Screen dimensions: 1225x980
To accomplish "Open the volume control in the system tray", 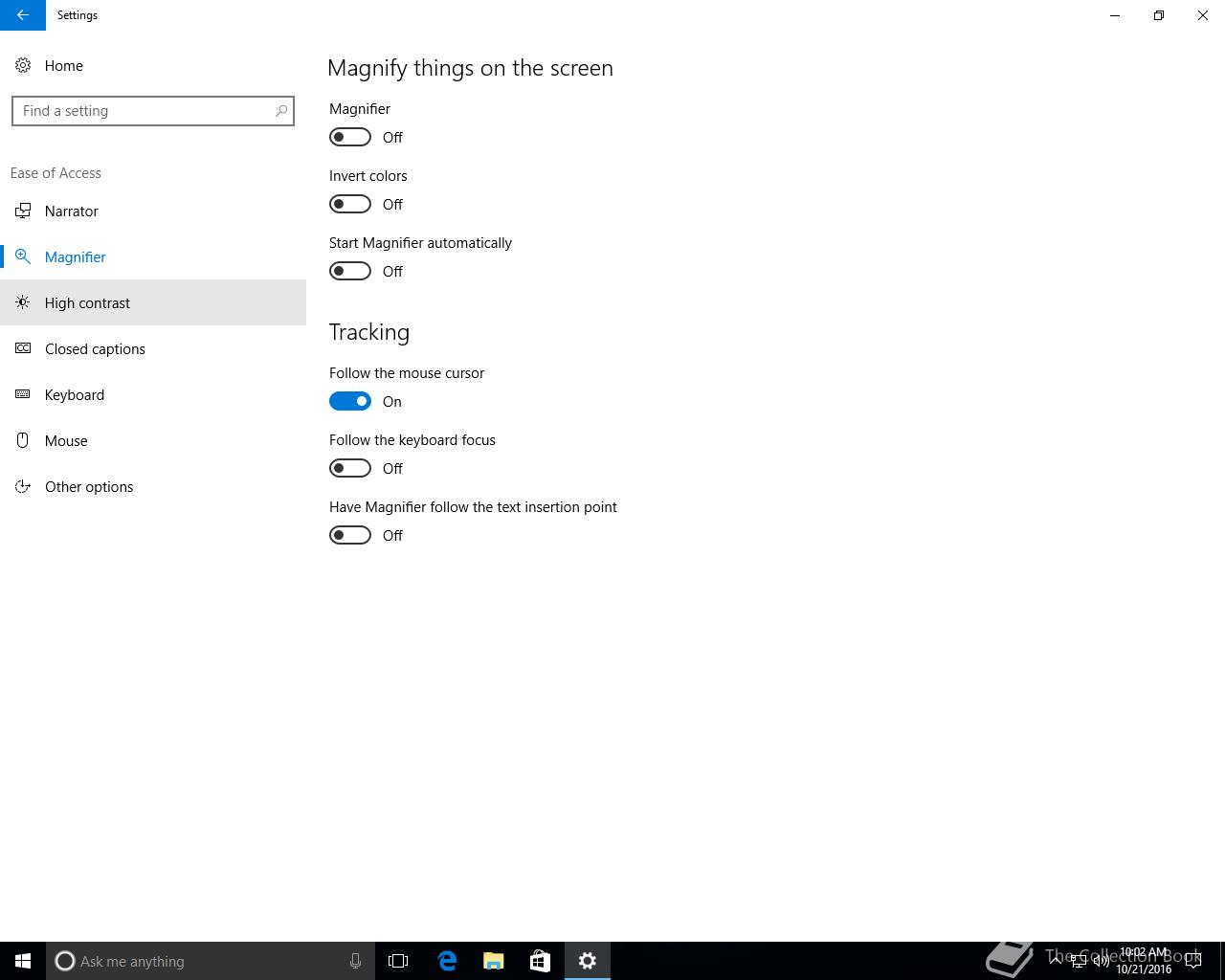I will click(x=1102, y=961).
